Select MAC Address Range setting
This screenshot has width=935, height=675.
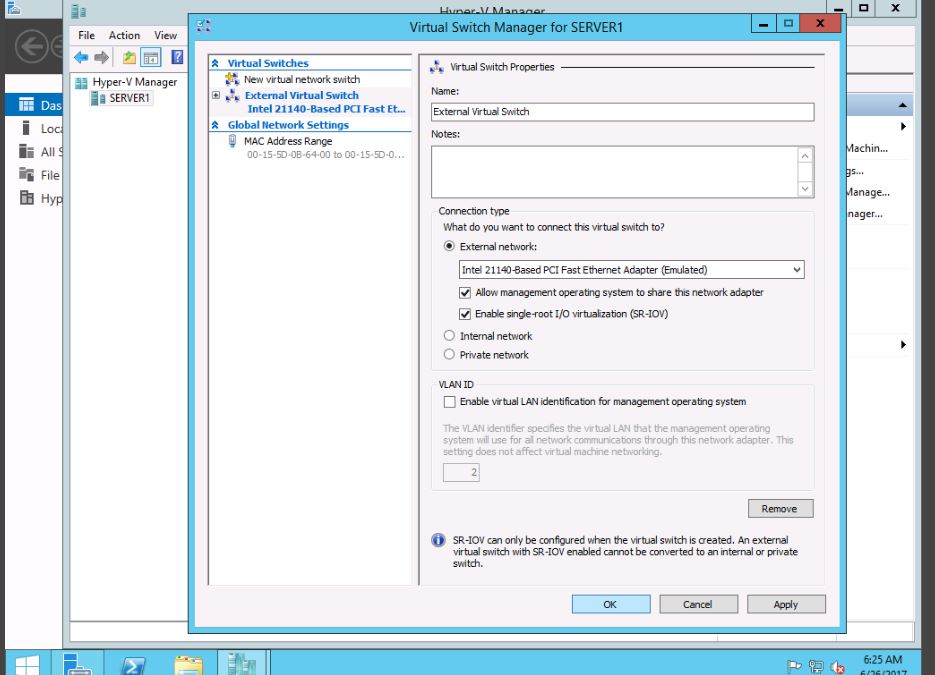288,141
